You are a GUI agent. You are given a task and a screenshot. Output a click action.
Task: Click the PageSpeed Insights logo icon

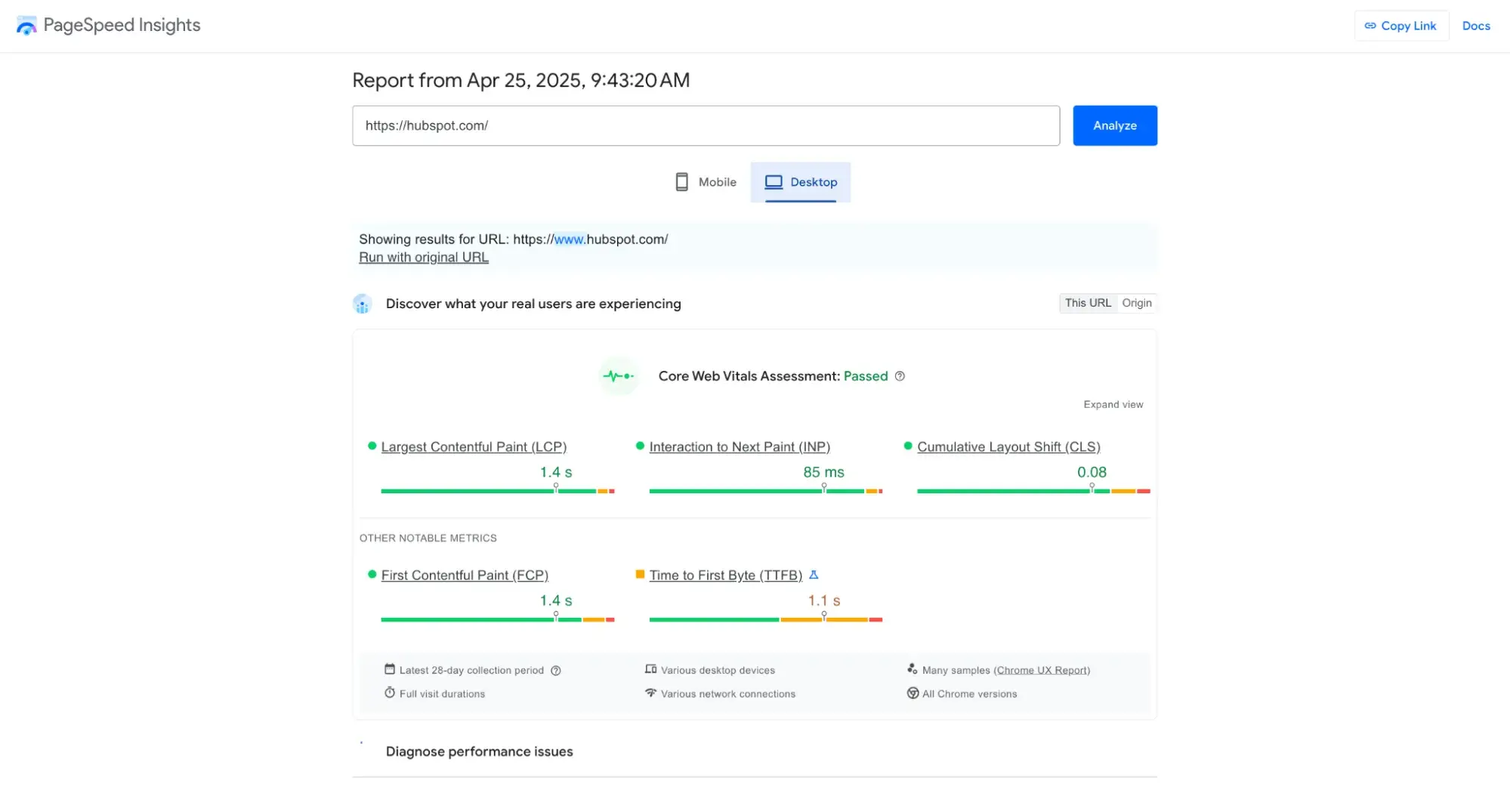[26, 26]
